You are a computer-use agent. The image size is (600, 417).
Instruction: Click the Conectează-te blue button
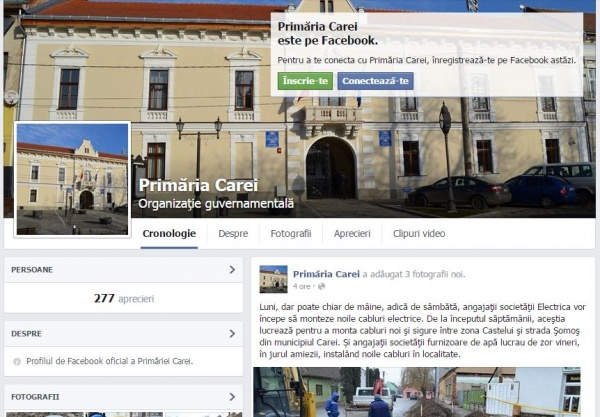pos(375,81)
